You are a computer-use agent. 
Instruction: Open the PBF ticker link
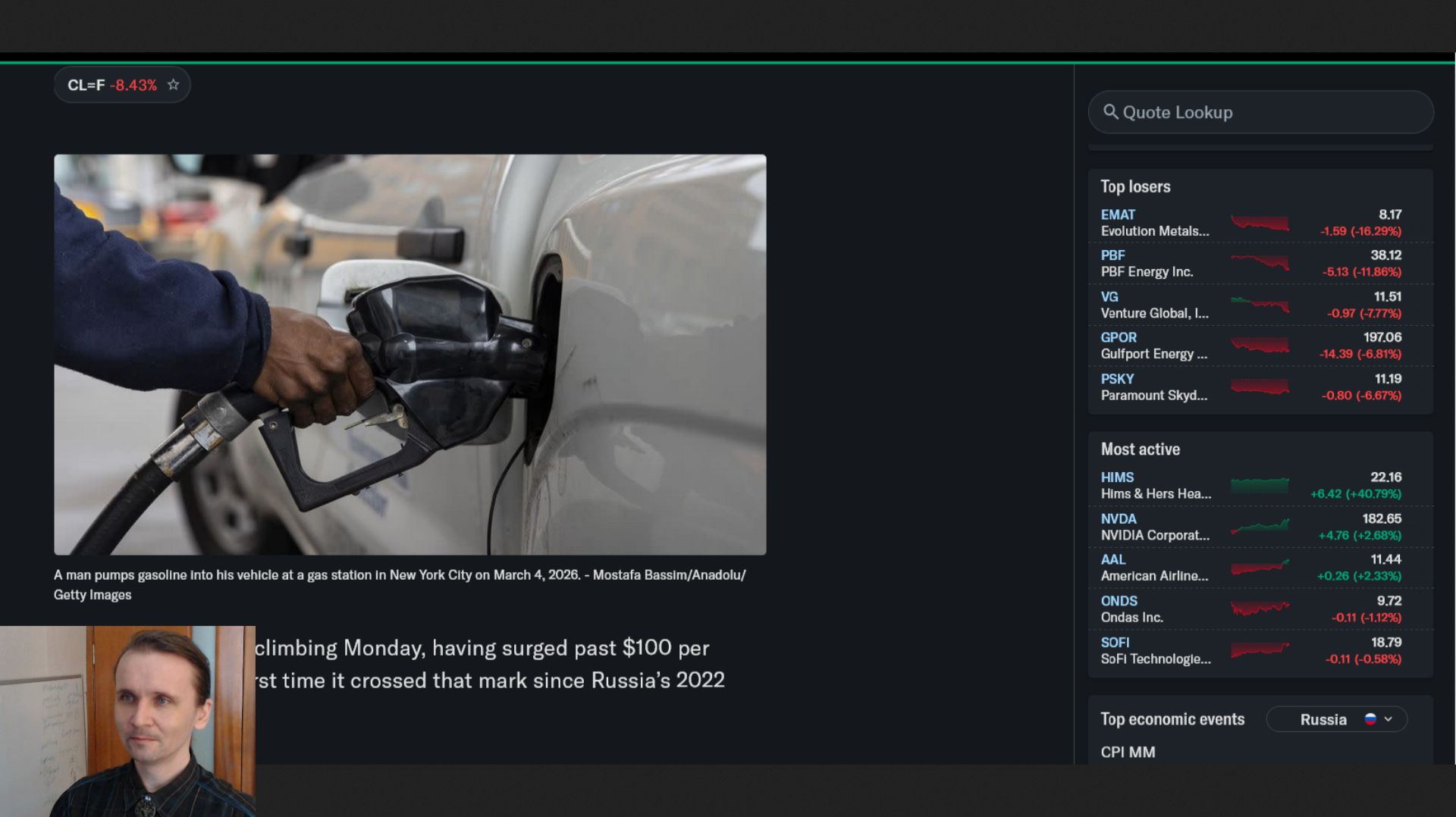point(1112,255)
